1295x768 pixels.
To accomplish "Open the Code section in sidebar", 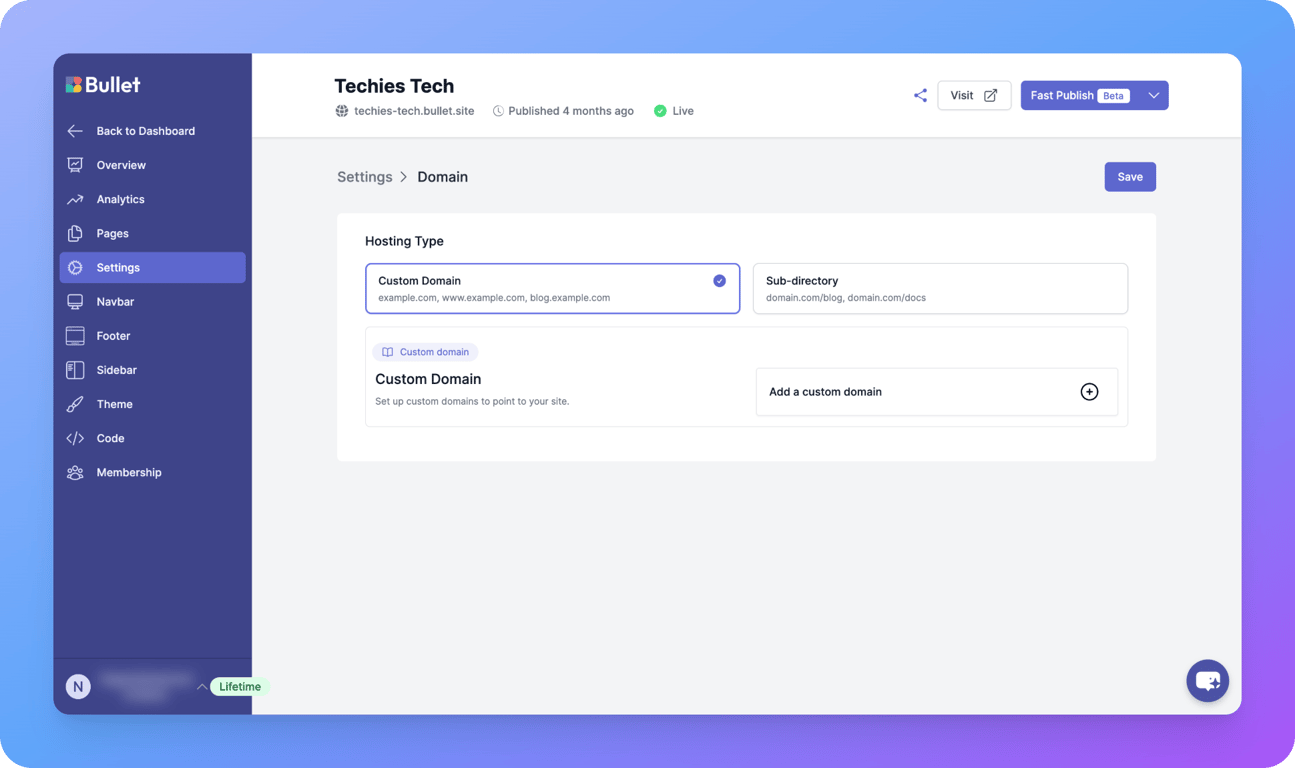I will click(110, 438).
